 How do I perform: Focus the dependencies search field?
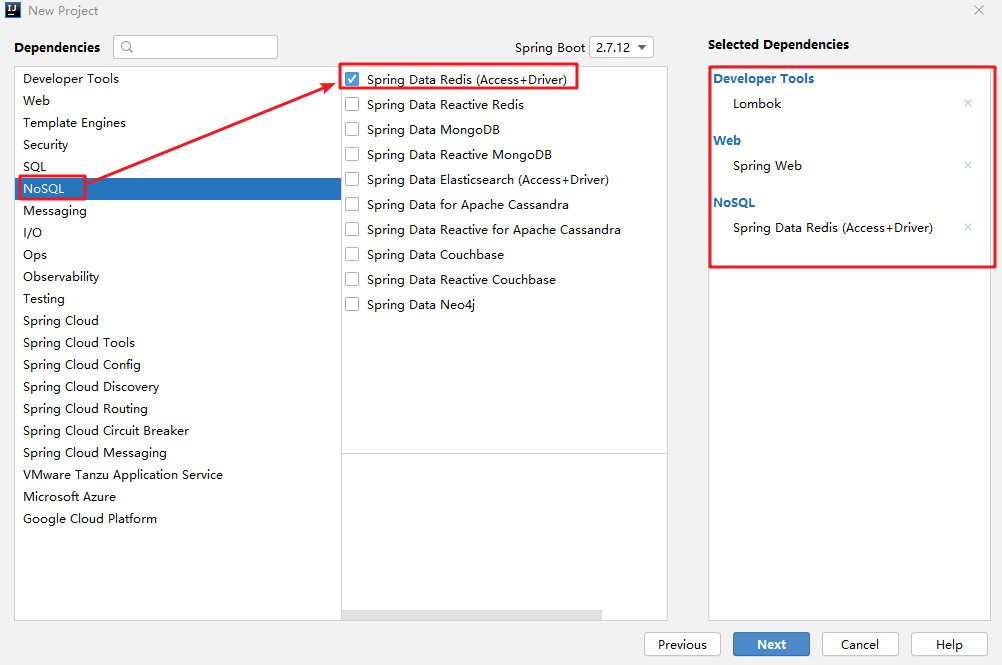[x=196, y=47]
